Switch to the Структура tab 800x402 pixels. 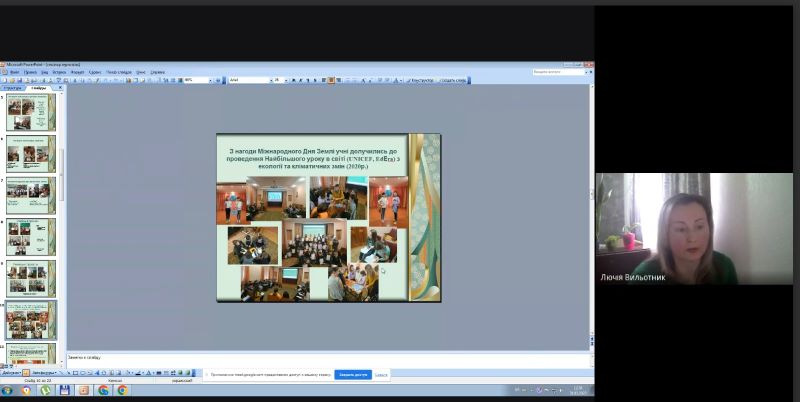pos(13,88)
